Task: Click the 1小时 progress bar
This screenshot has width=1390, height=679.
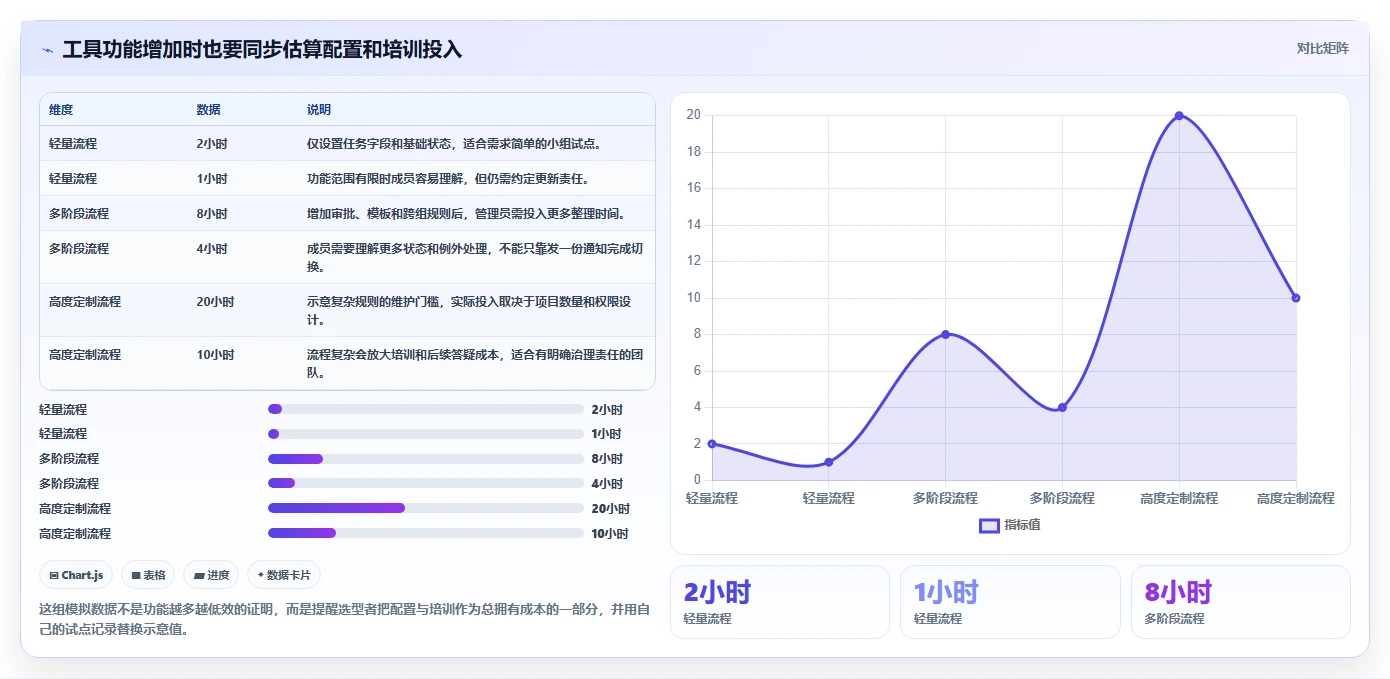Action: (x=426, y=434)
